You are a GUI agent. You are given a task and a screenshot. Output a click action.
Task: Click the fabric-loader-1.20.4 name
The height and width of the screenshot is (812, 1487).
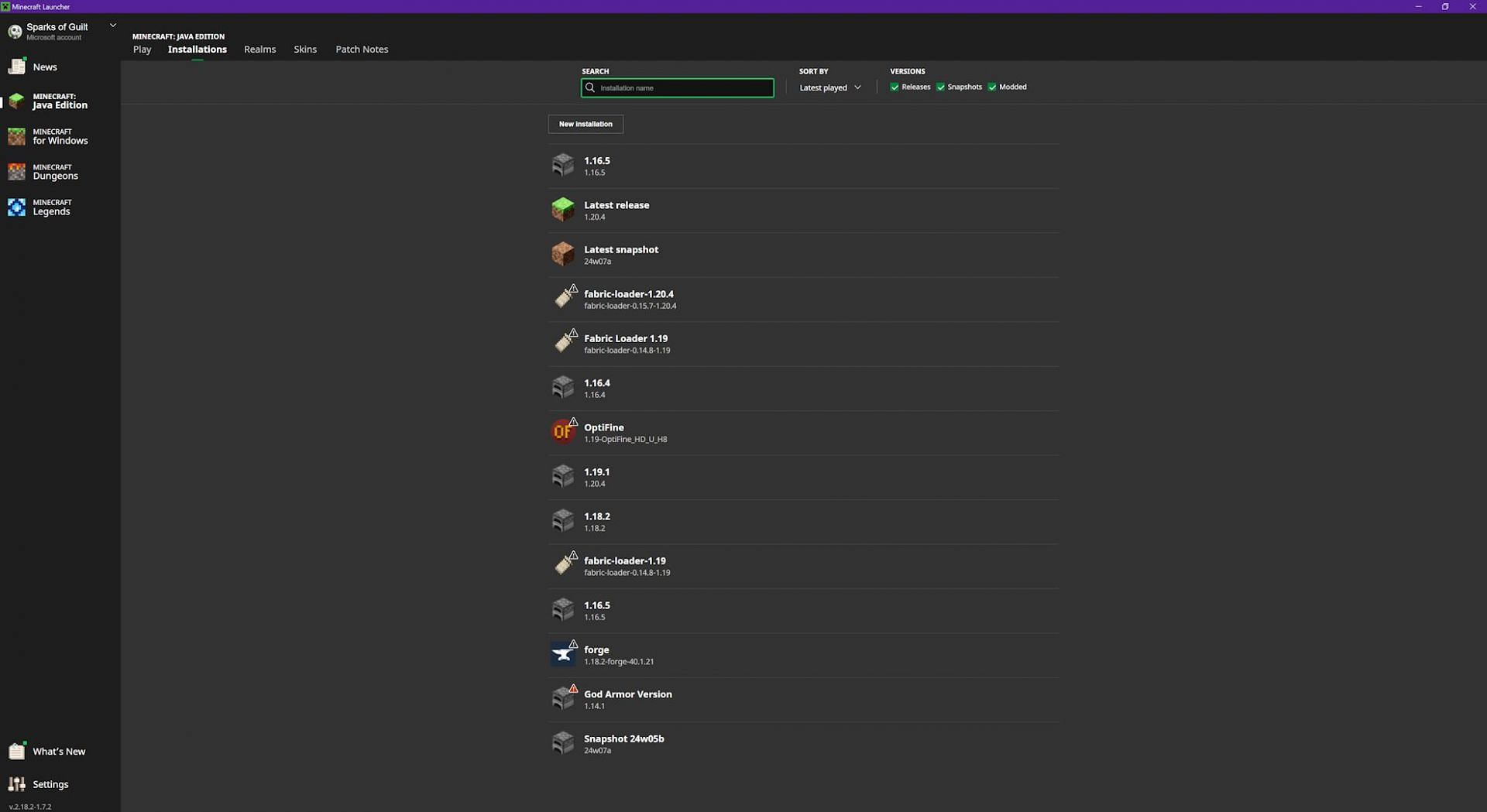pos(629,294)
